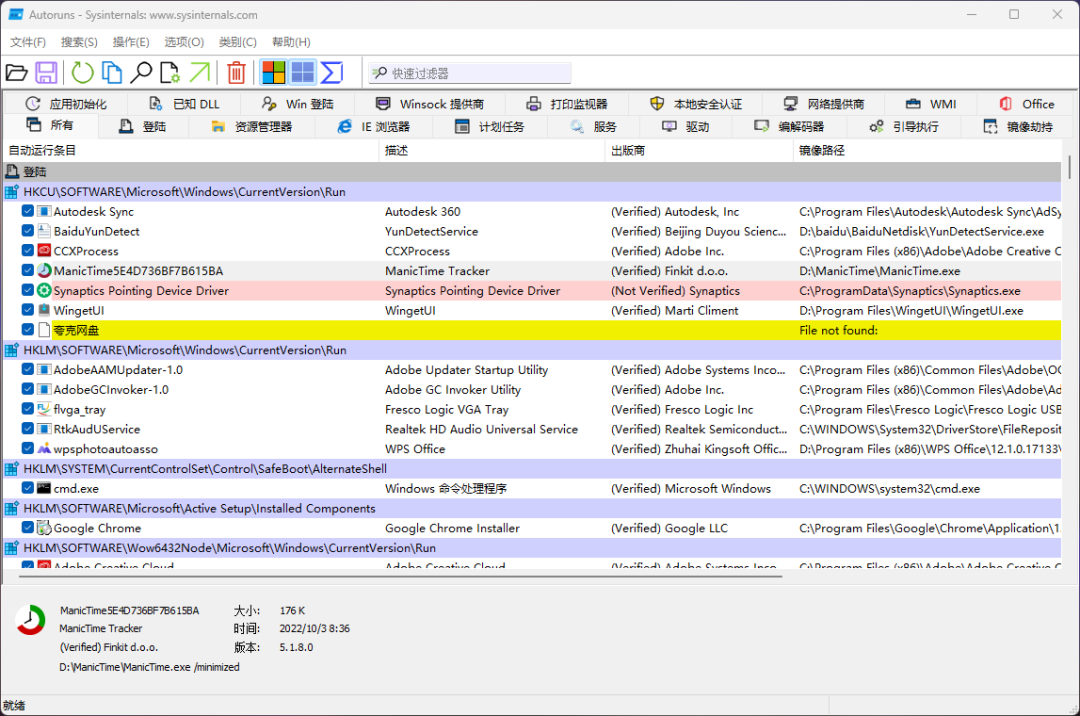The image size is (1080, 716).
Task: Uncheck the Autodesk Sync entry checkbox
Action: pos(28,212)
